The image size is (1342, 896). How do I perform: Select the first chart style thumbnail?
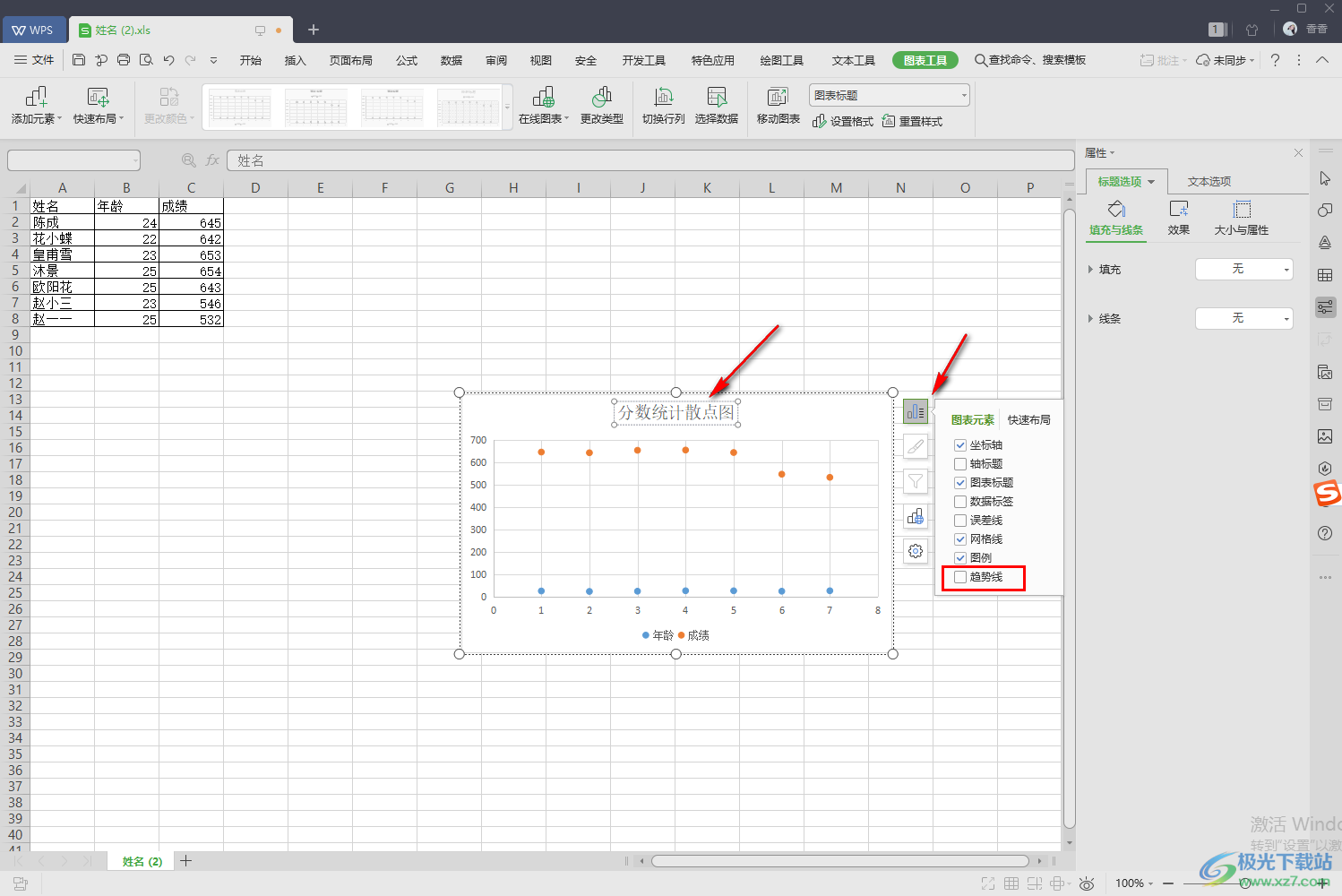[239, 108]
